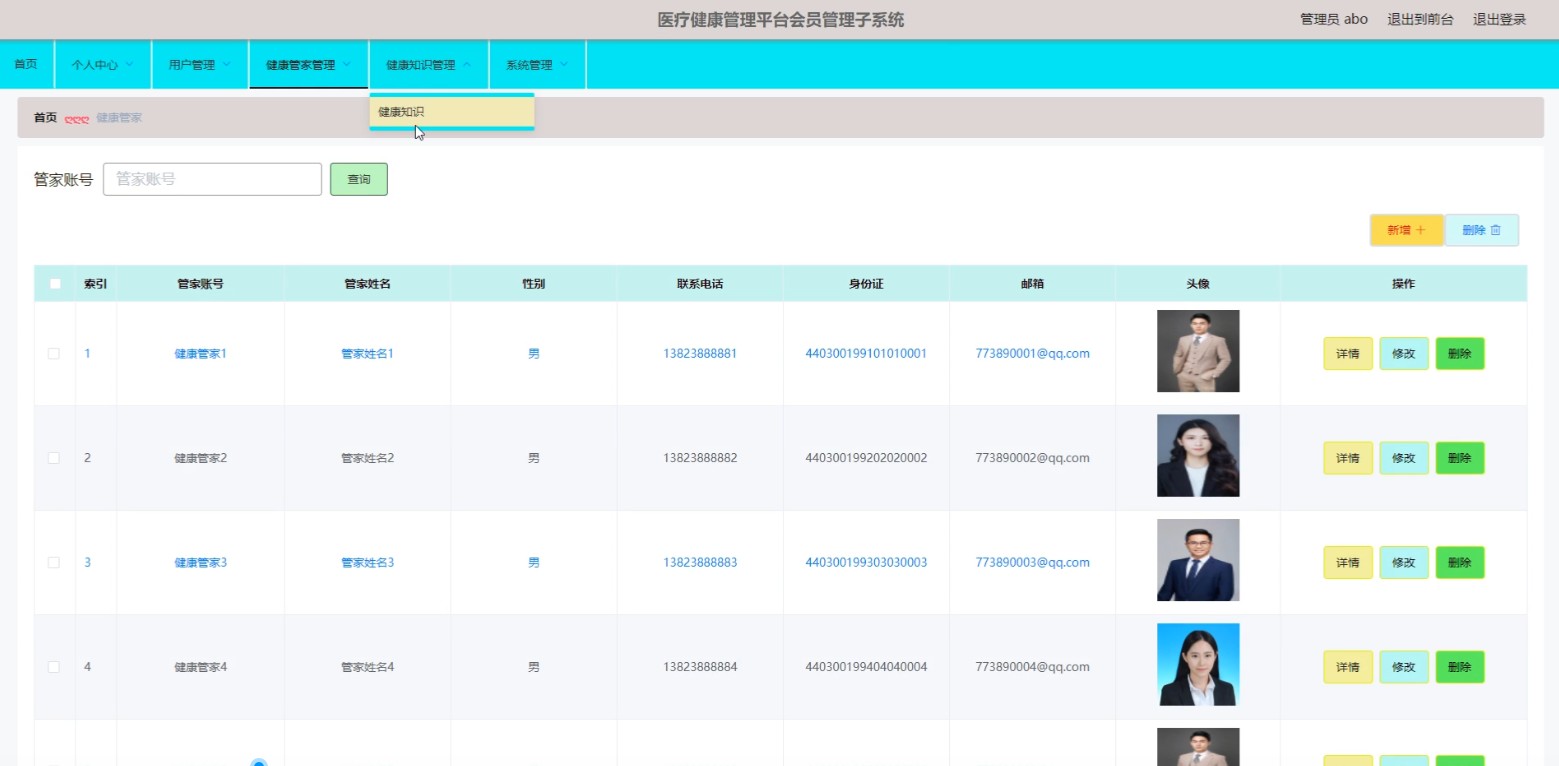Click the 查询 search button
Image resolution: width=1559 pixels, height=766 pixels.
(x=359, y=179)
